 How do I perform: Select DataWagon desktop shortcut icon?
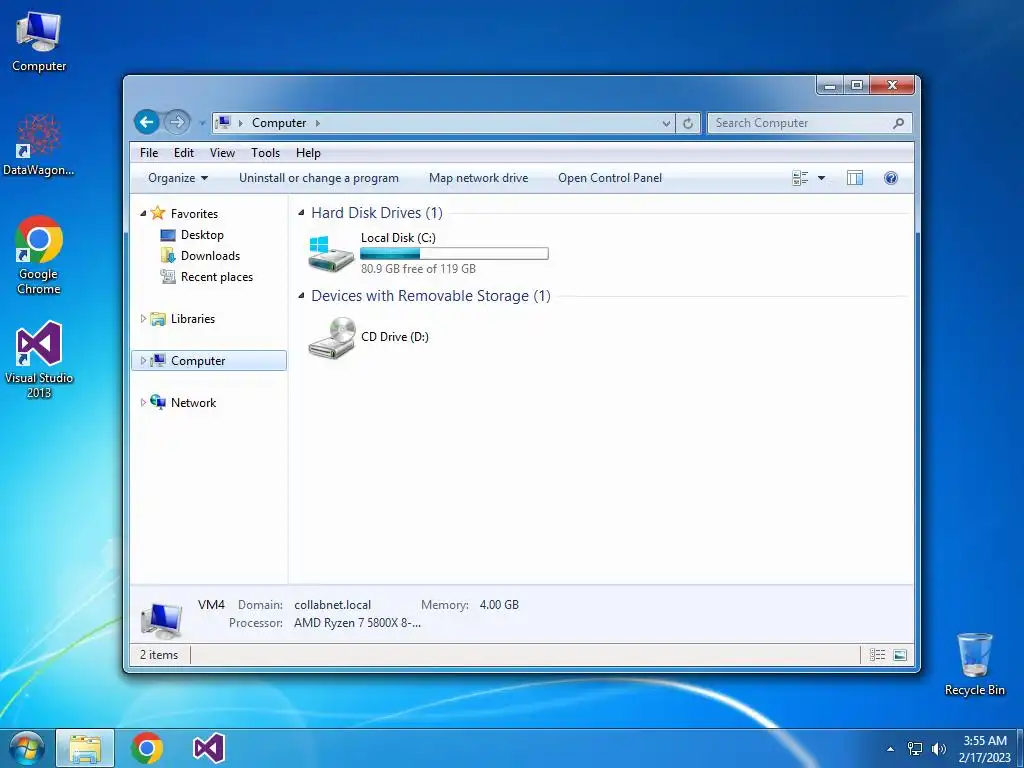click(x=39, y=145)
